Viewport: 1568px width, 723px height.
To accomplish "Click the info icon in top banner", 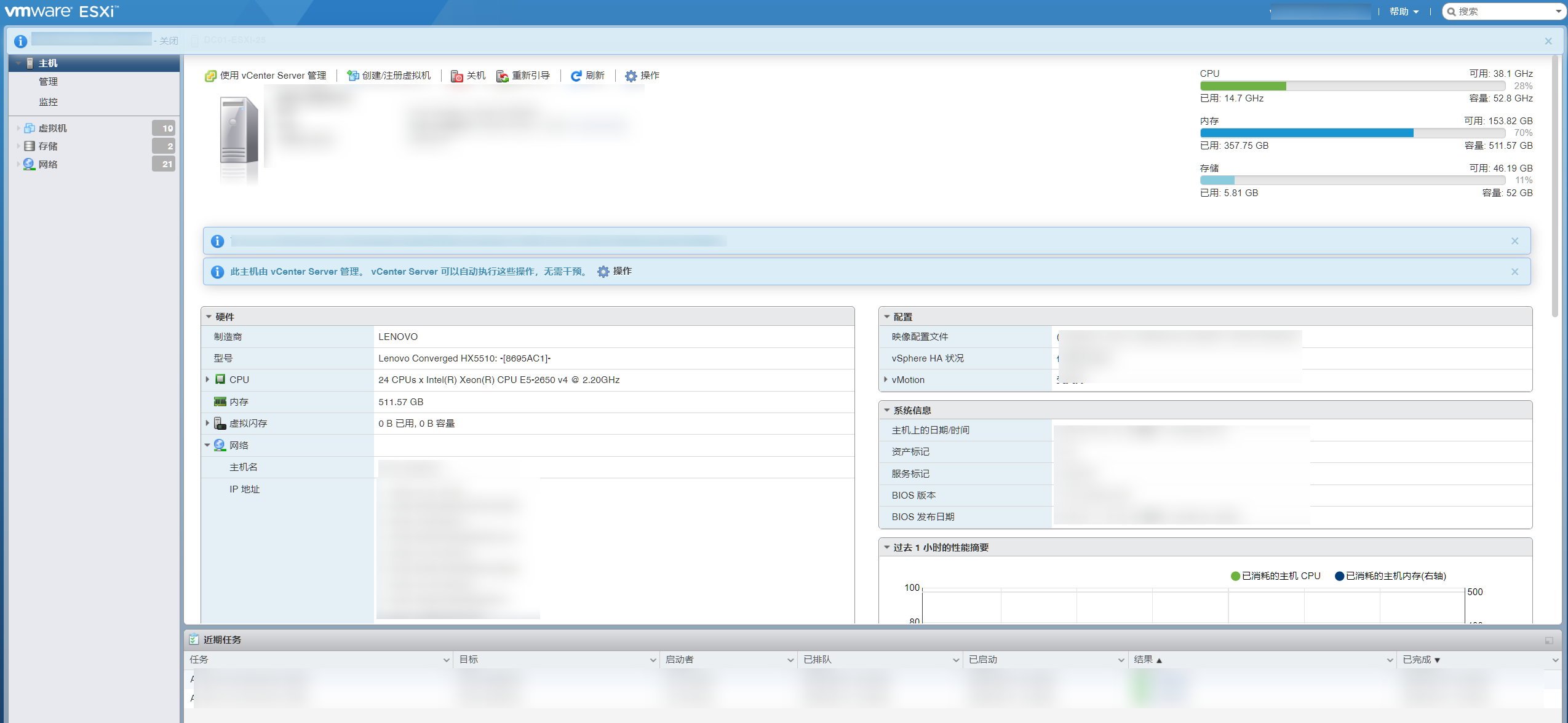I will (20, 41).
